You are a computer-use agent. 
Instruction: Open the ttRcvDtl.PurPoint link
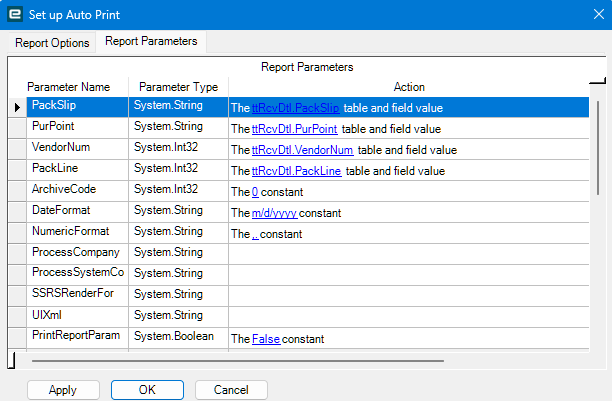click(295, 129)
